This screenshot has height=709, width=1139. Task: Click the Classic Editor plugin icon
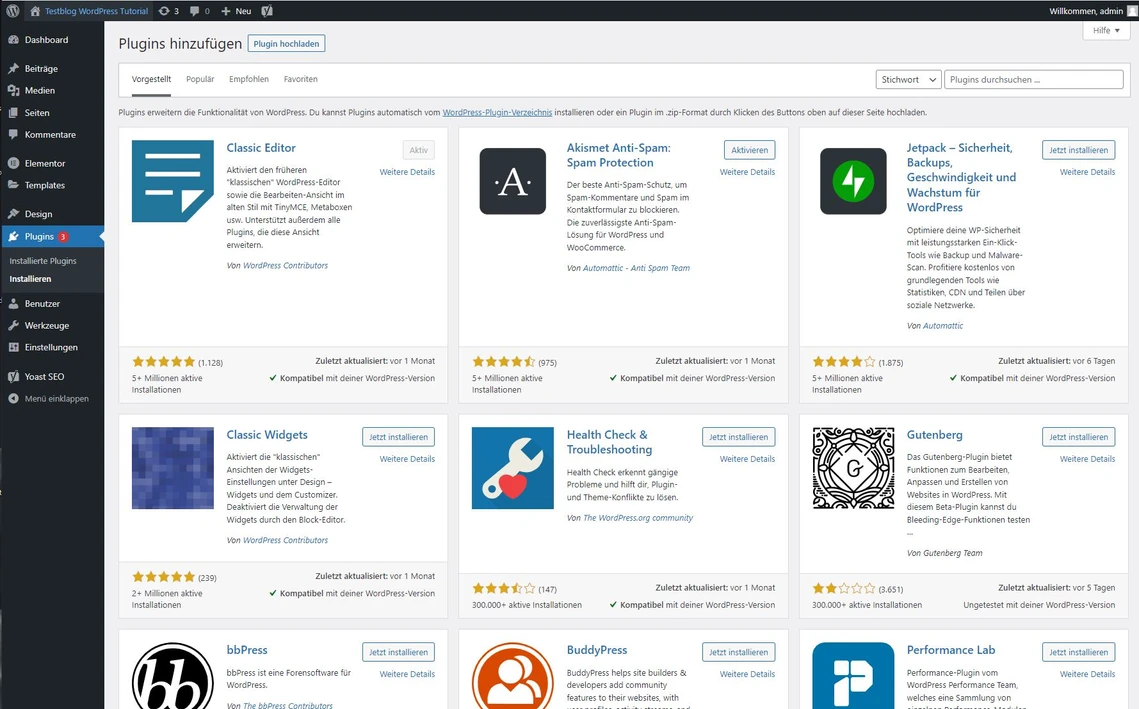pyautogui.click(x=172, y=181)
